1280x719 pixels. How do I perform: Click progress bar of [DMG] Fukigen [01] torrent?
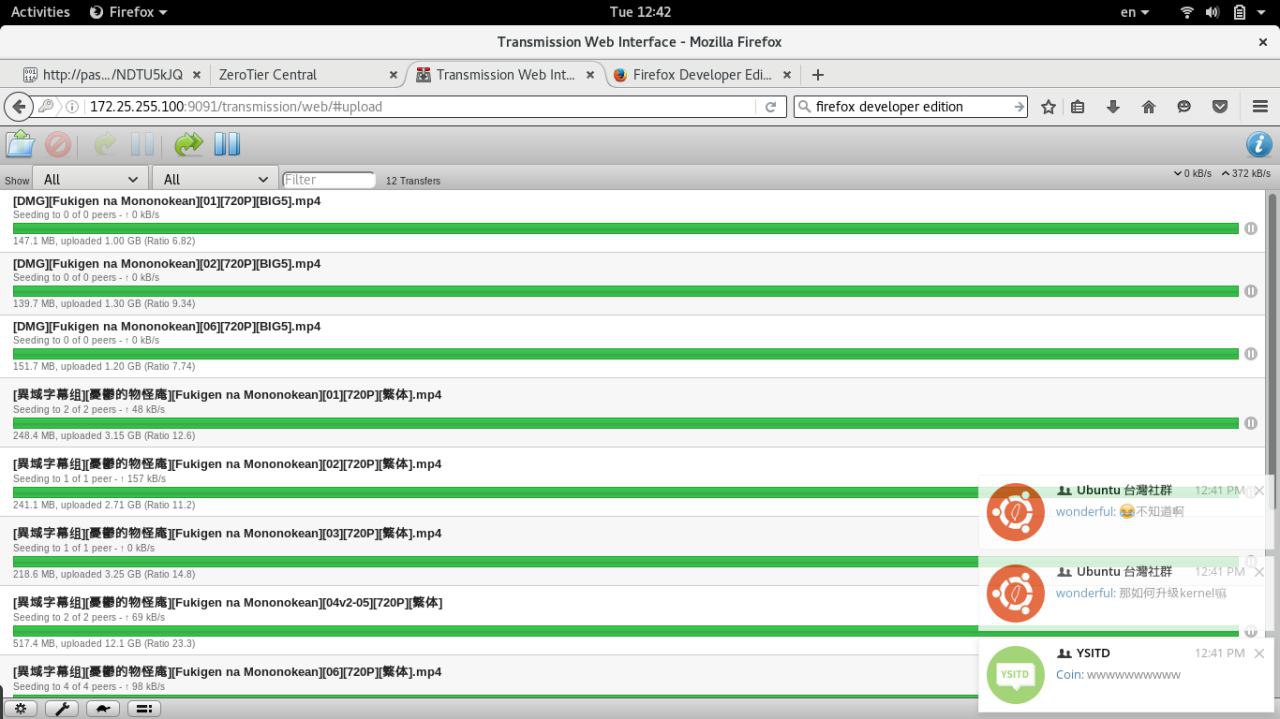tap(625, 228)
